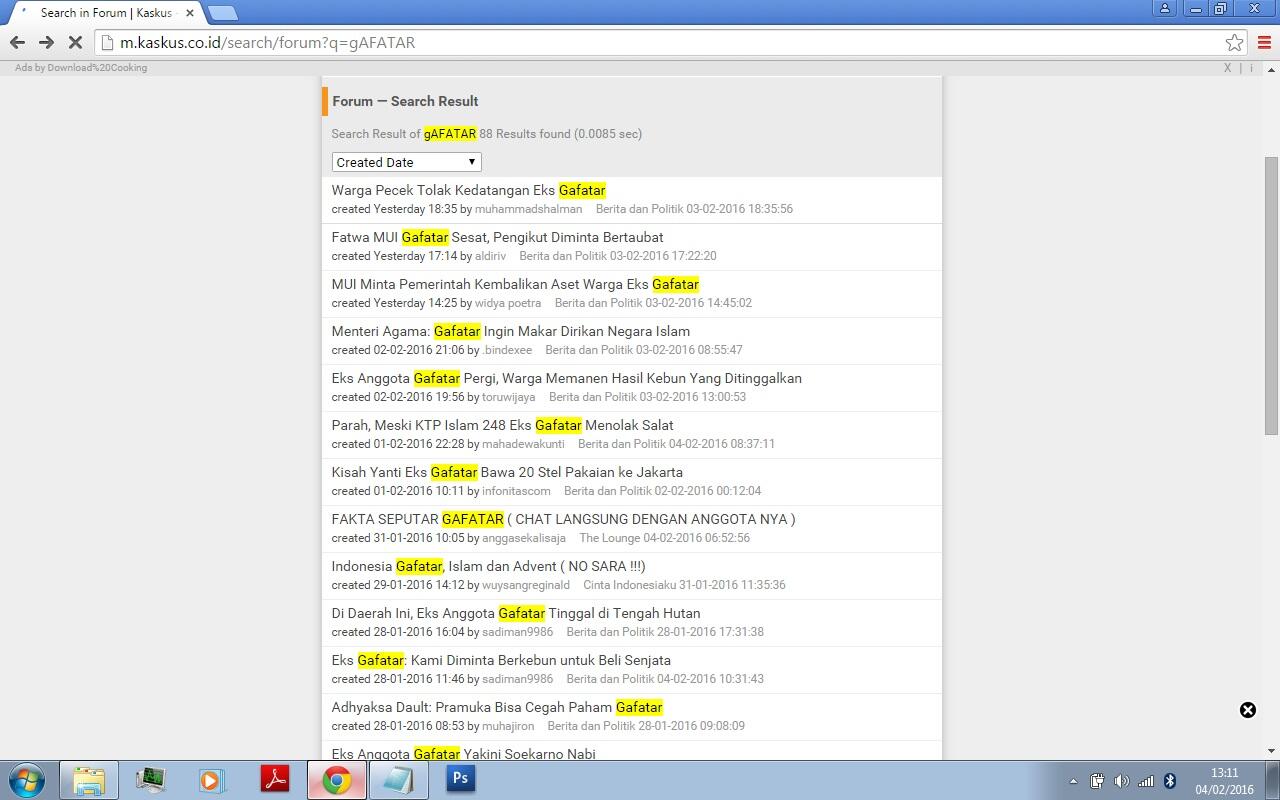Show hidden system tray icons
This screenshot has height=800, width=1280.
tap(1073, 781)
